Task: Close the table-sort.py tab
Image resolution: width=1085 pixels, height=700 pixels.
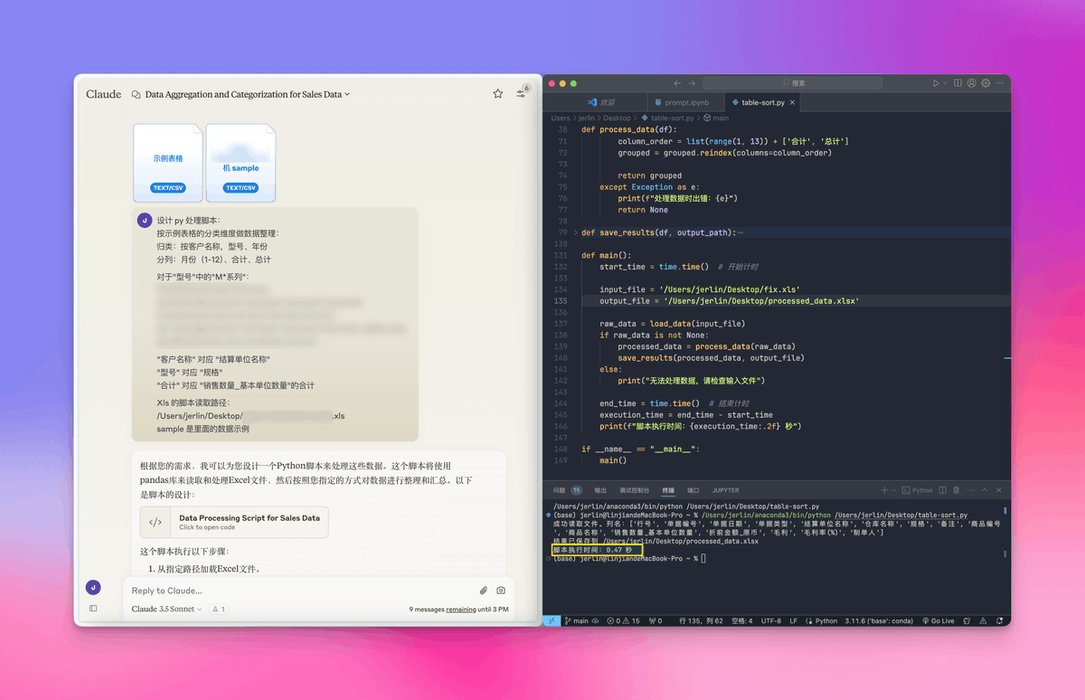Action: point(792,102)
